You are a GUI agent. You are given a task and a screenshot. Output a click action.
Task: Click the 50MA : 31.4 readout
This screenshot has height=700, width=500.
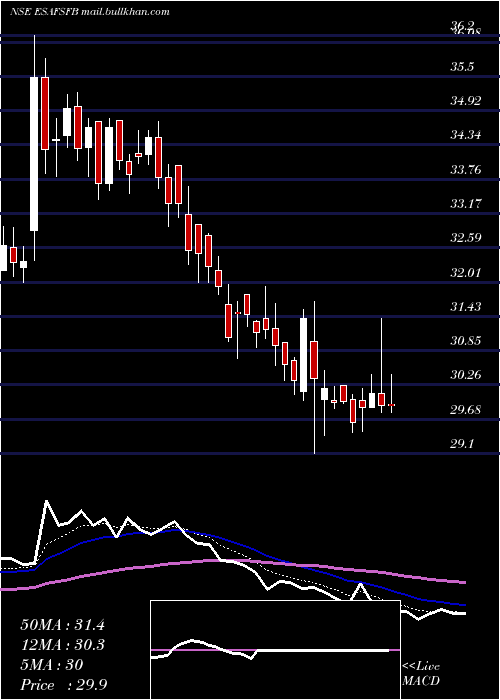click(x=62, y=625)
